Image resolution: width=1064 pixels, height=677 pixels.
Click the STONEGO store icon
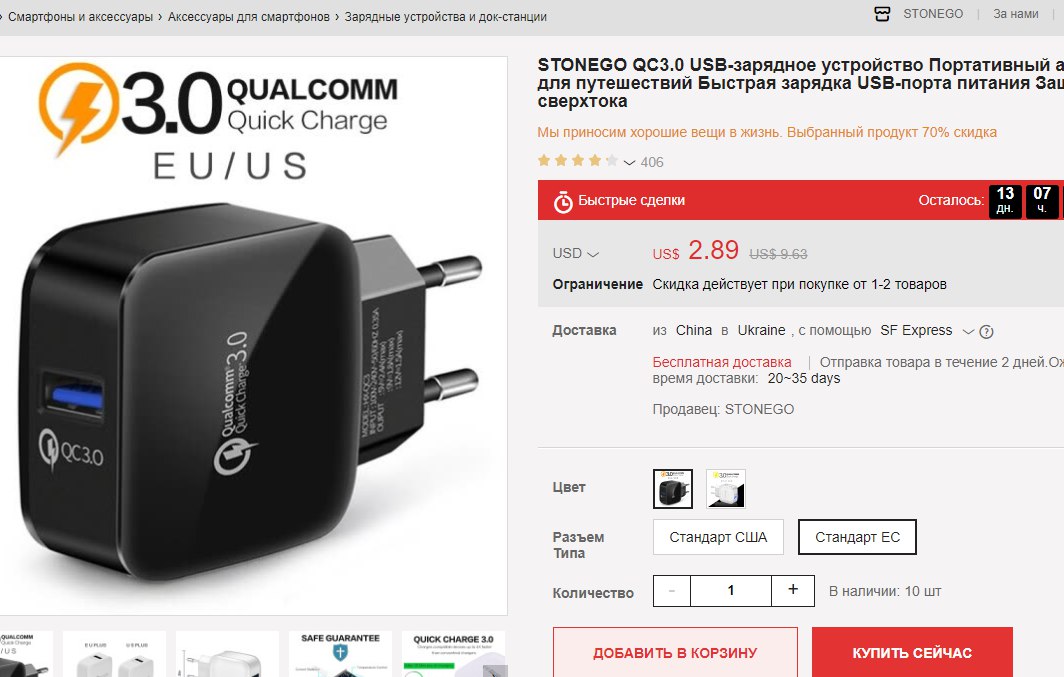pyautogui.click(x=881, y=14)
